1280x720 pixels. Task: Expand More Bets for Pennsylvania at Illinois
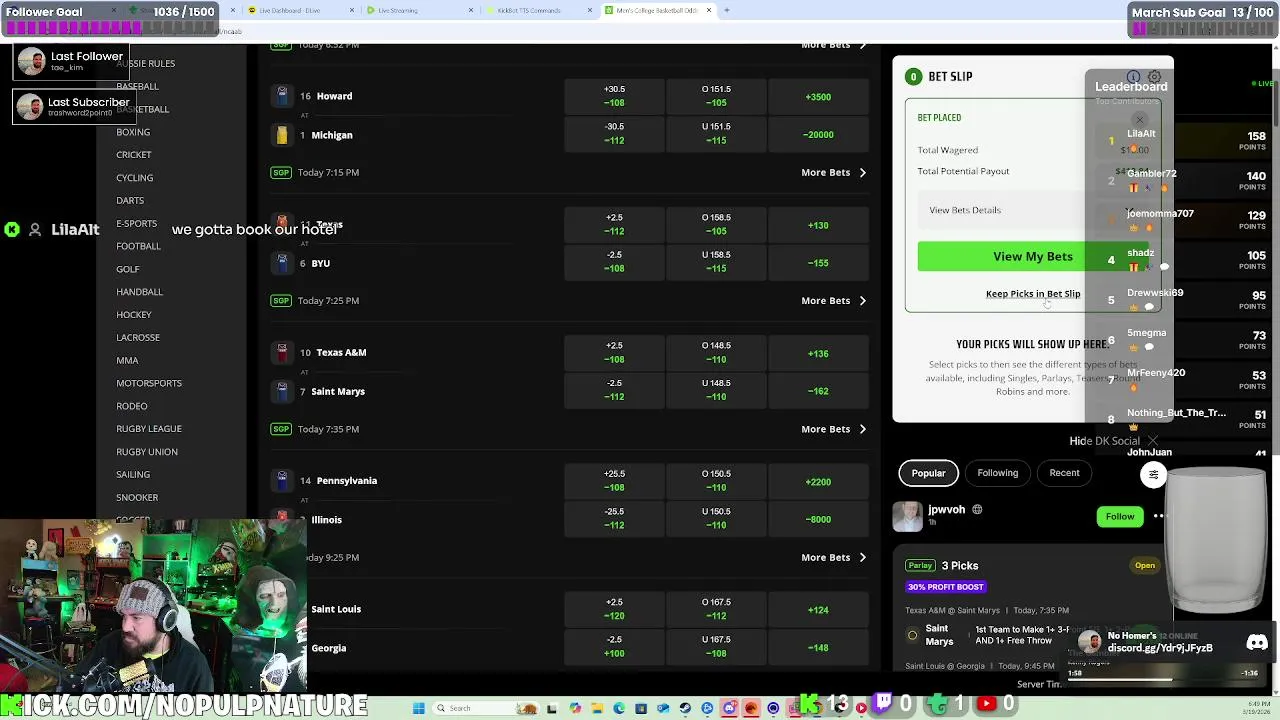[834, 557]
